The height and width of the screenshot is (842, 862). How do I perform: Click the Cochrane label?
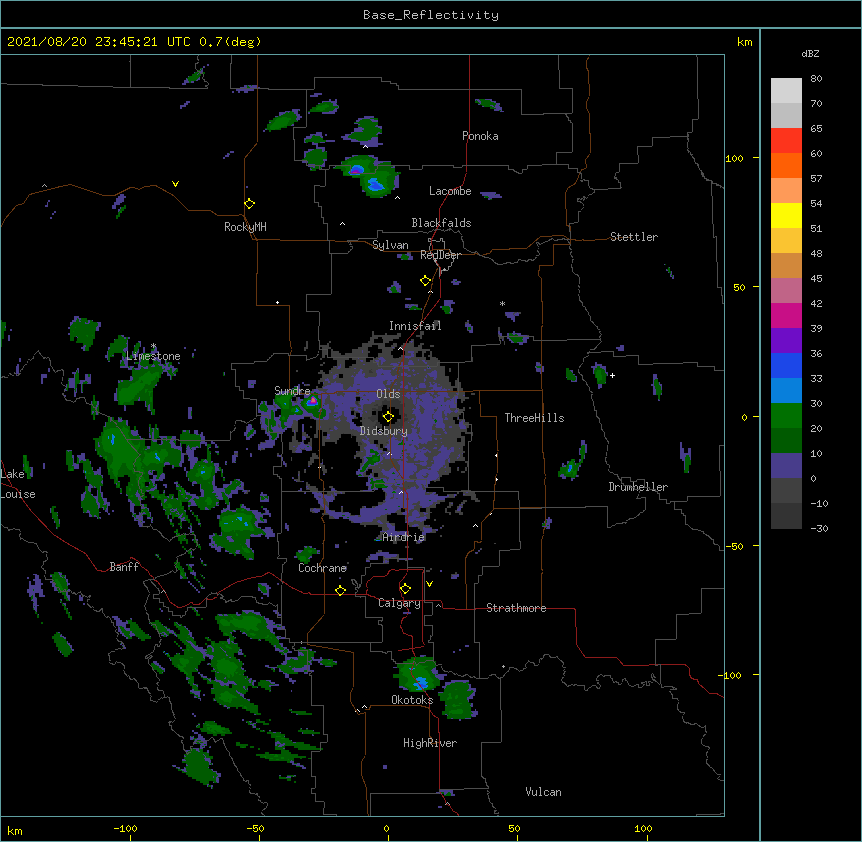coord(322,568)
